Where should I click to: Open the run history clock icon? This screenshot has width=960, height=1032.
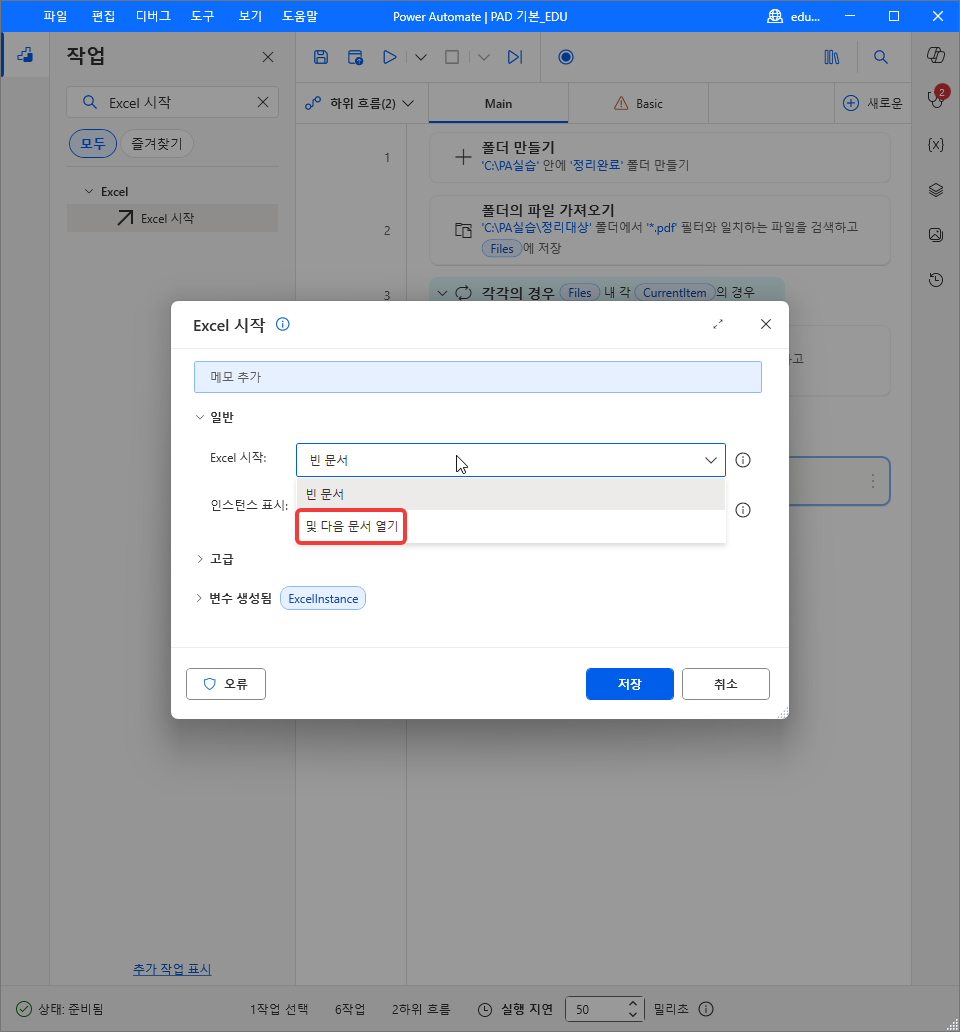936,280
